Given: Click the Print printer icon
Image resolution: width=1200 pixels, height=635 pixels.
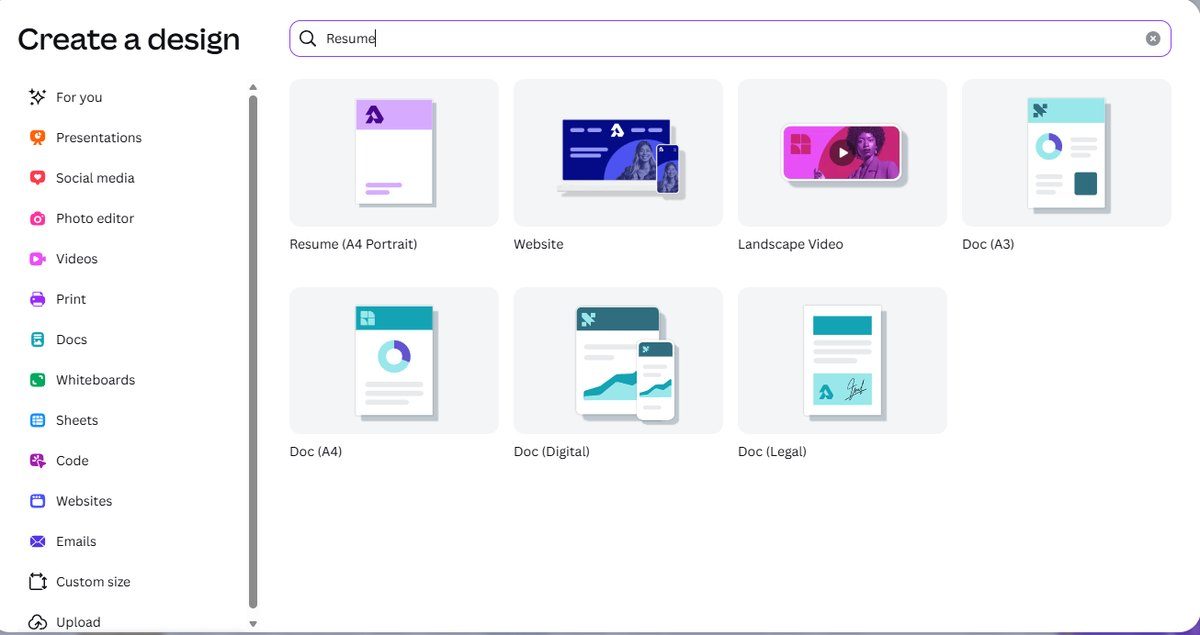Looking at the screenshot, I should pyautogui.click(x=38, y=299).
